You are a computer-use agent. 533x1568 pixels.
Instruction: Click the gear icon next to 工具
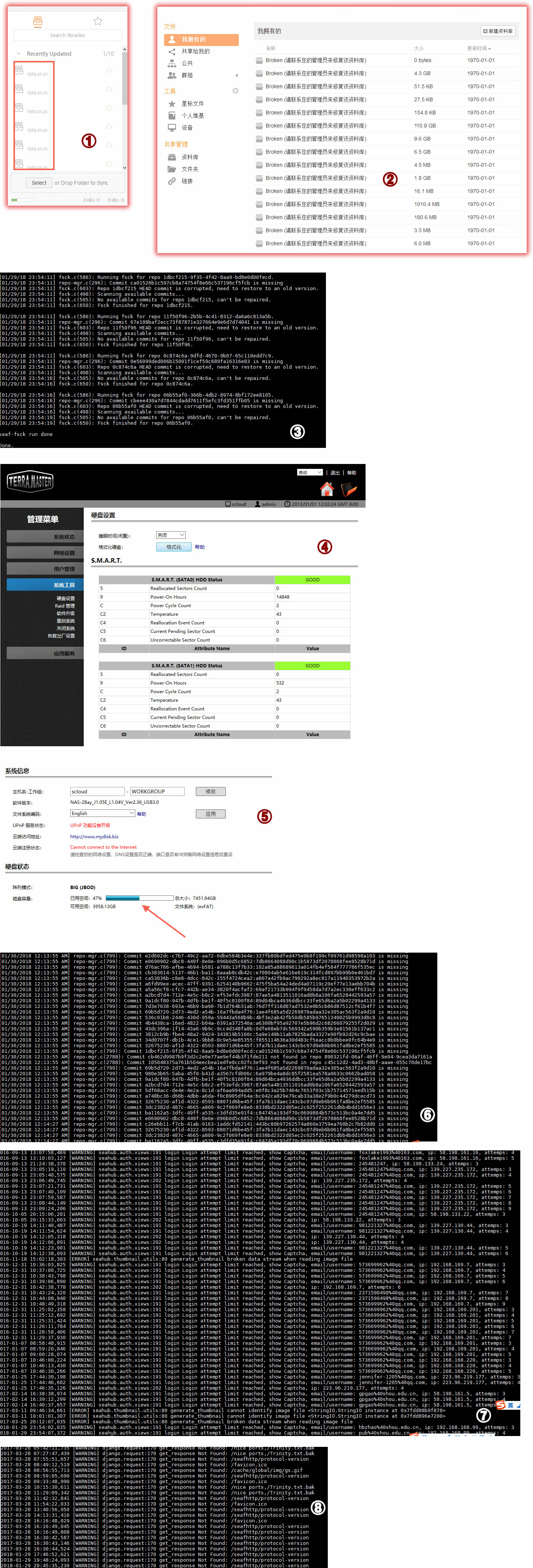(x=235, y=91)
